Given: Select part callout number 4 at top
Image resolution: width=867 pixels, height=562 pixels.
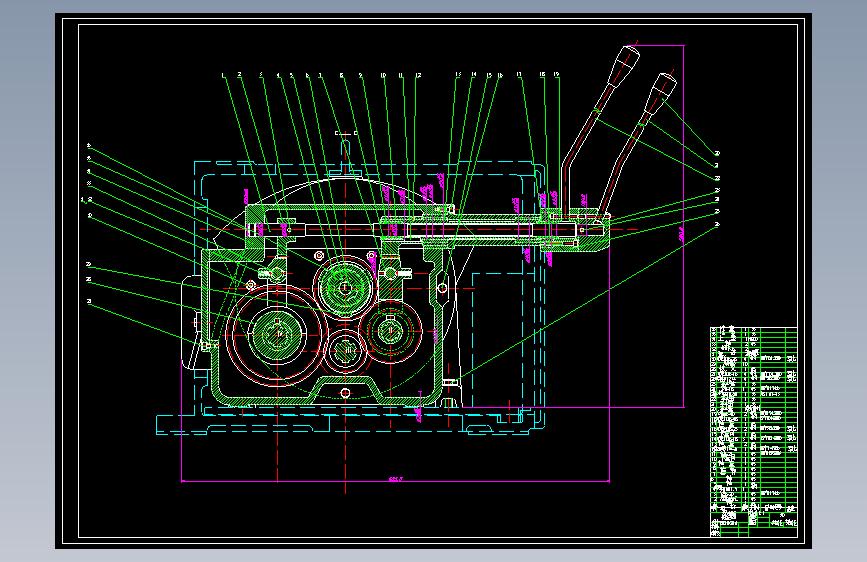Looking at the screenshot, I should [278, 75].
